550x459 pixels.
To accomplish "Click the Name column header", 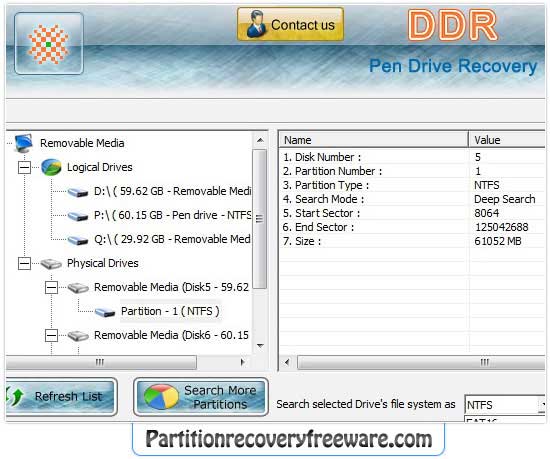I will [x=374, y=140].
